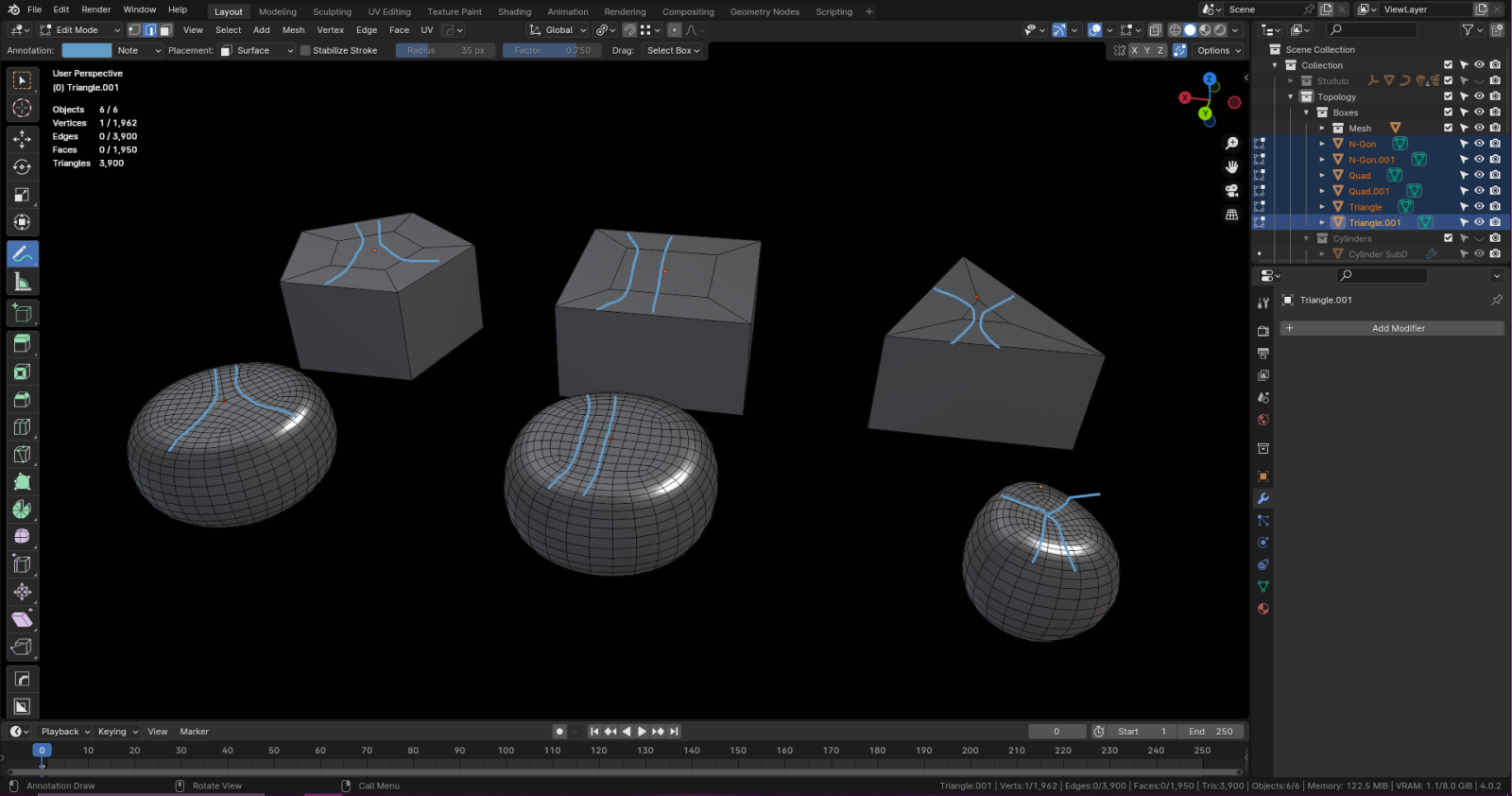Open the Material properties tab
The height and width of the screenshot is (796, 1512).
pyautogui.click(x=1263, y=609)
